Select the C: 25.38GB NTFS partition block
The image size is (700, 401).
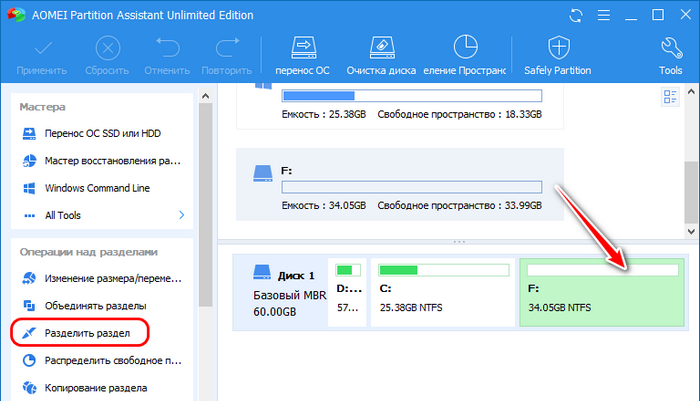click(443, 292)
